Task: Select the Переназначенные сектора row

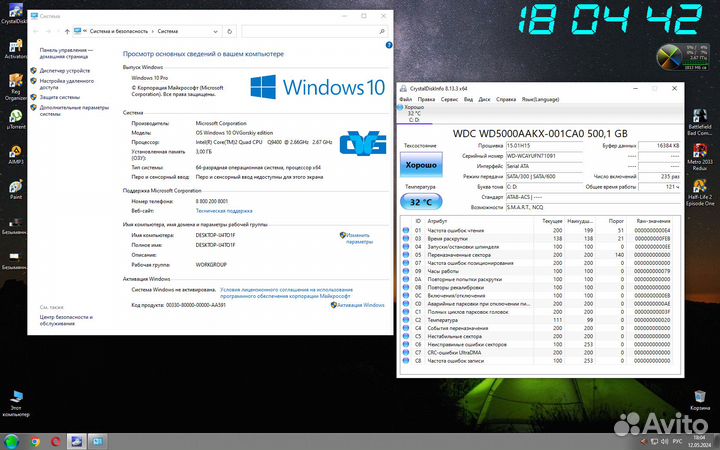Action: coord(540,255)
